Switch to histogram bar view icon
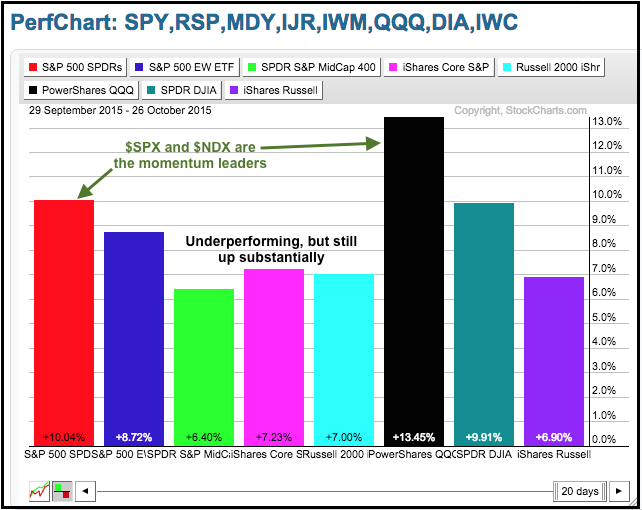Screen dimensions: 642x510 [62, 491]
